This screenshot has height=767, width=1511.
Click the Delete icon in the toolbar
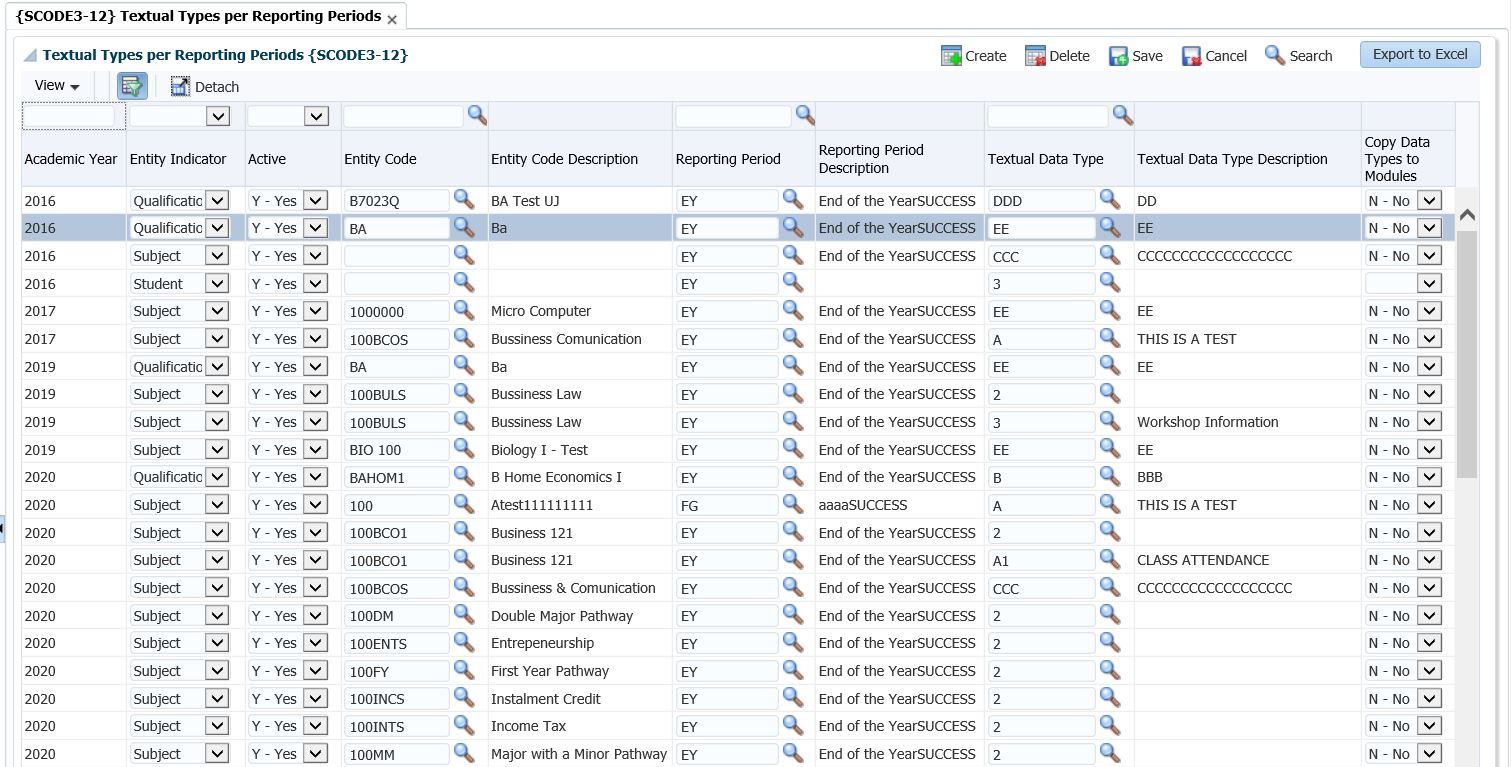[x=1035, y=56]
